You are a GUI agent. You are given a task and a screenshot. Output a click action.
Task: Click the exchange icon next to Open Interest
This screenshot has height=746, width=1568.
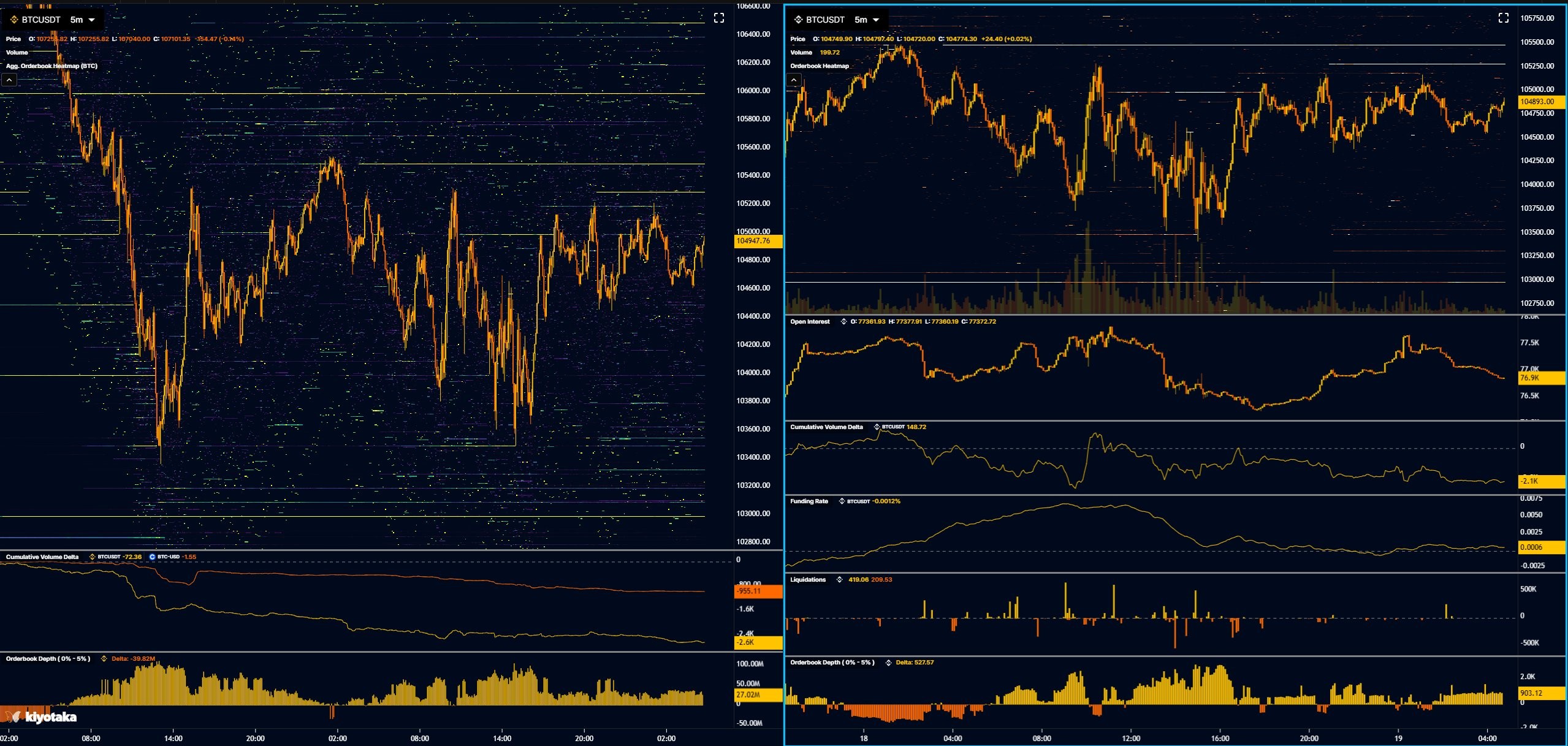pyautogui.click(x=843, y=321)
